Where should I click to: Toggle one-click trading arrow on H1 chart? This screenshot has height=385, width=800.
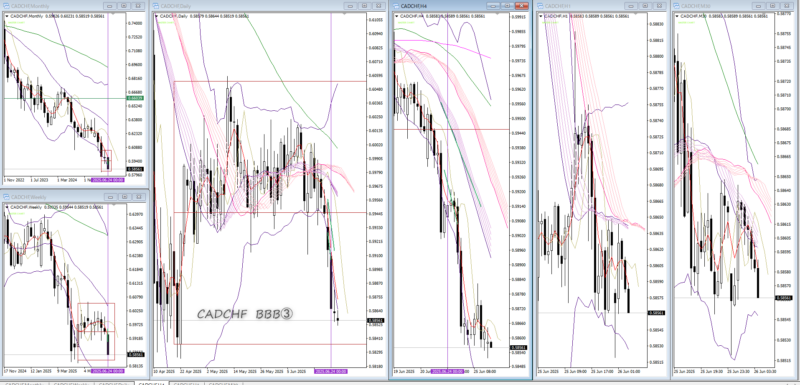pos(541,16)
